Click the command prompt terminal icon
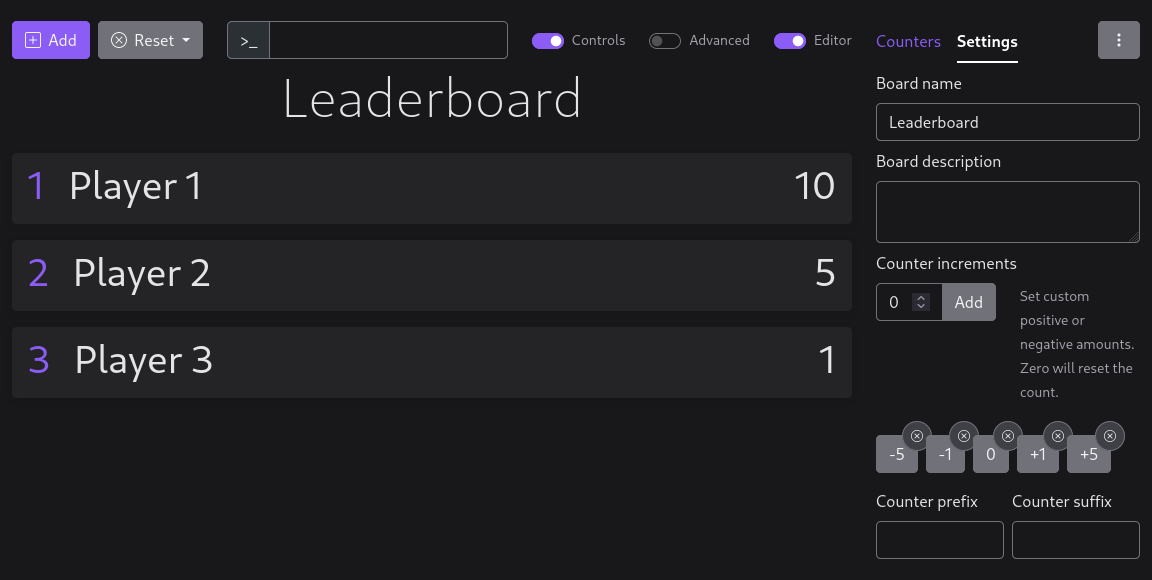The height and width of the screenshot is (580, 1152). [249, 41]
